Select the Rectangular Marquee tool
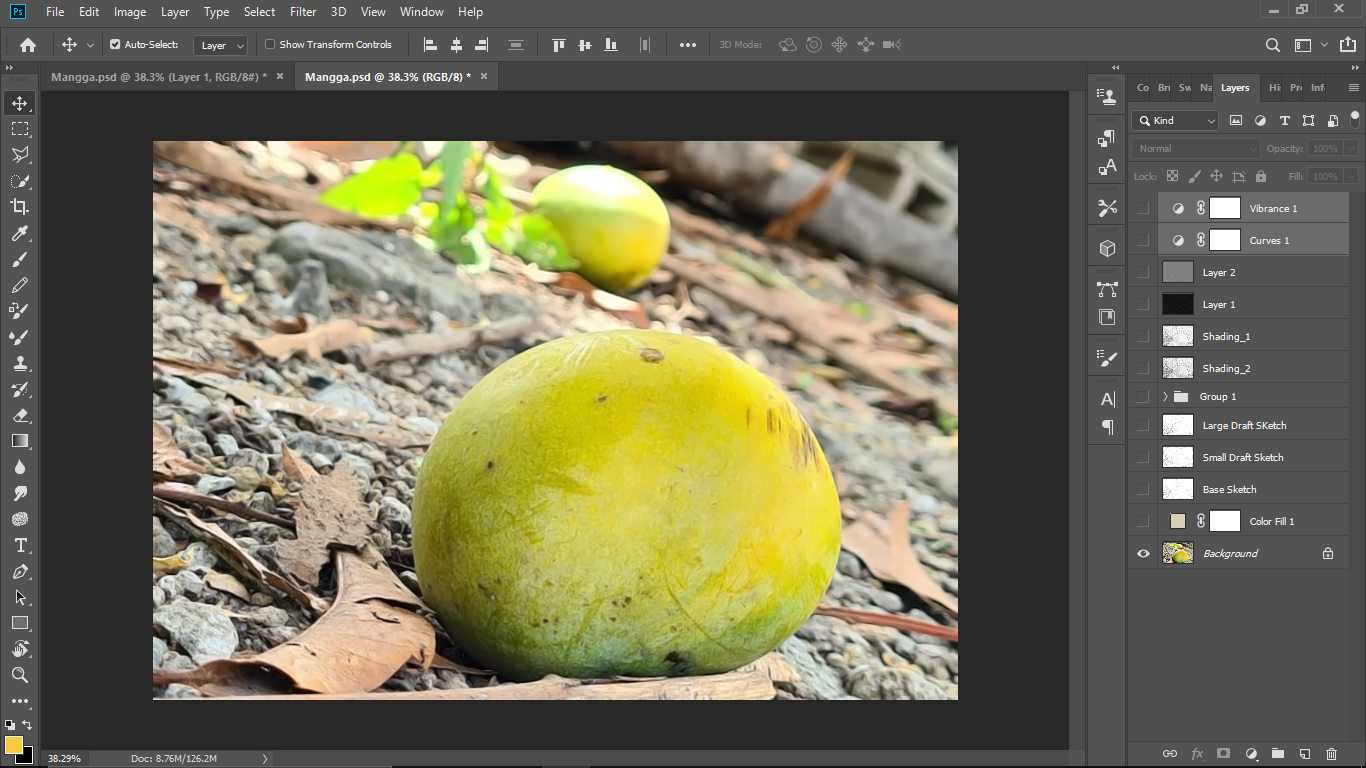This screenshot has height=768, width=1366. coord(20,129)
